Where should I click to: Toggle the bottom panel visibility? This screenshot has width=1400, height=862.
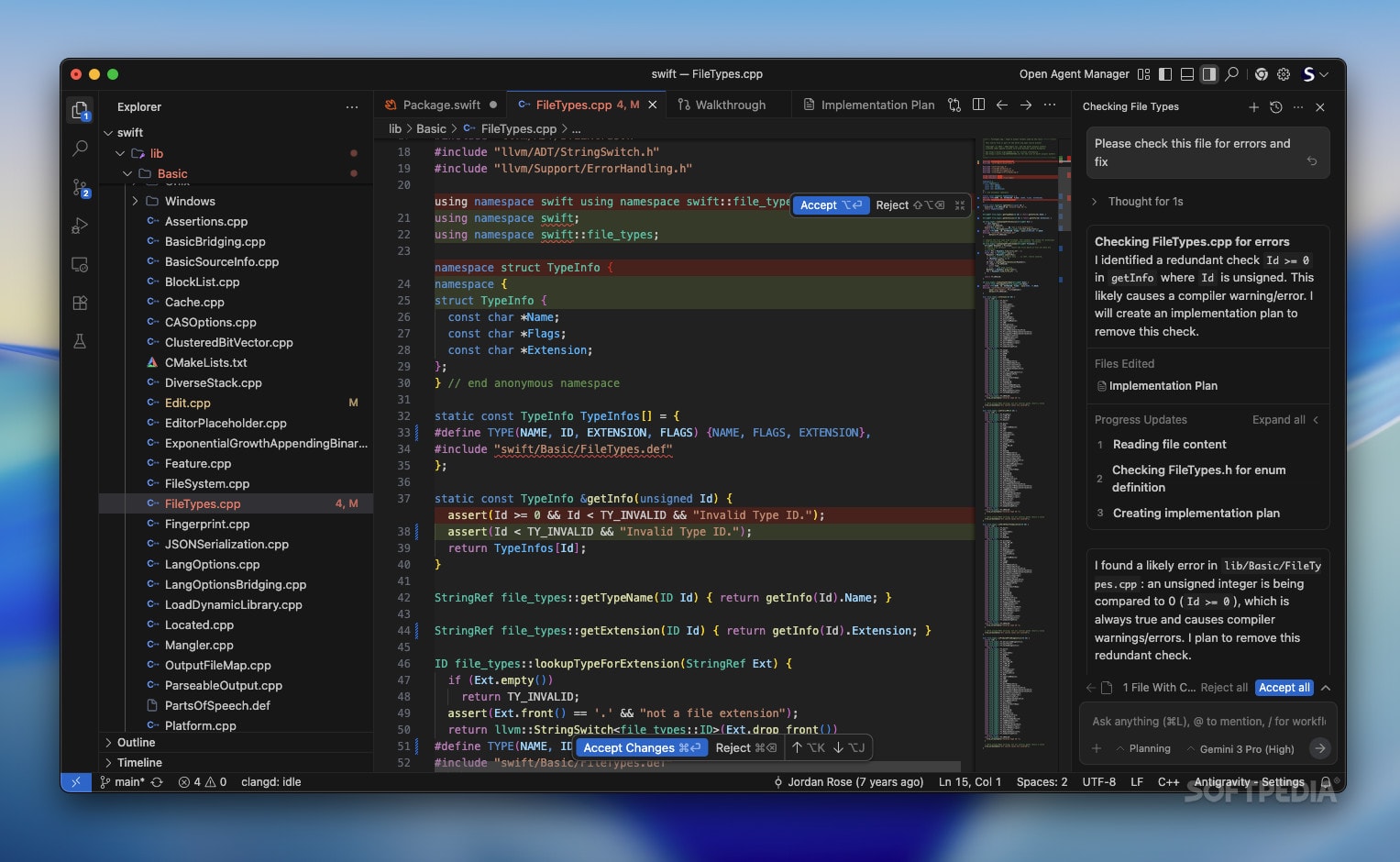click(x=1187, y=74)
